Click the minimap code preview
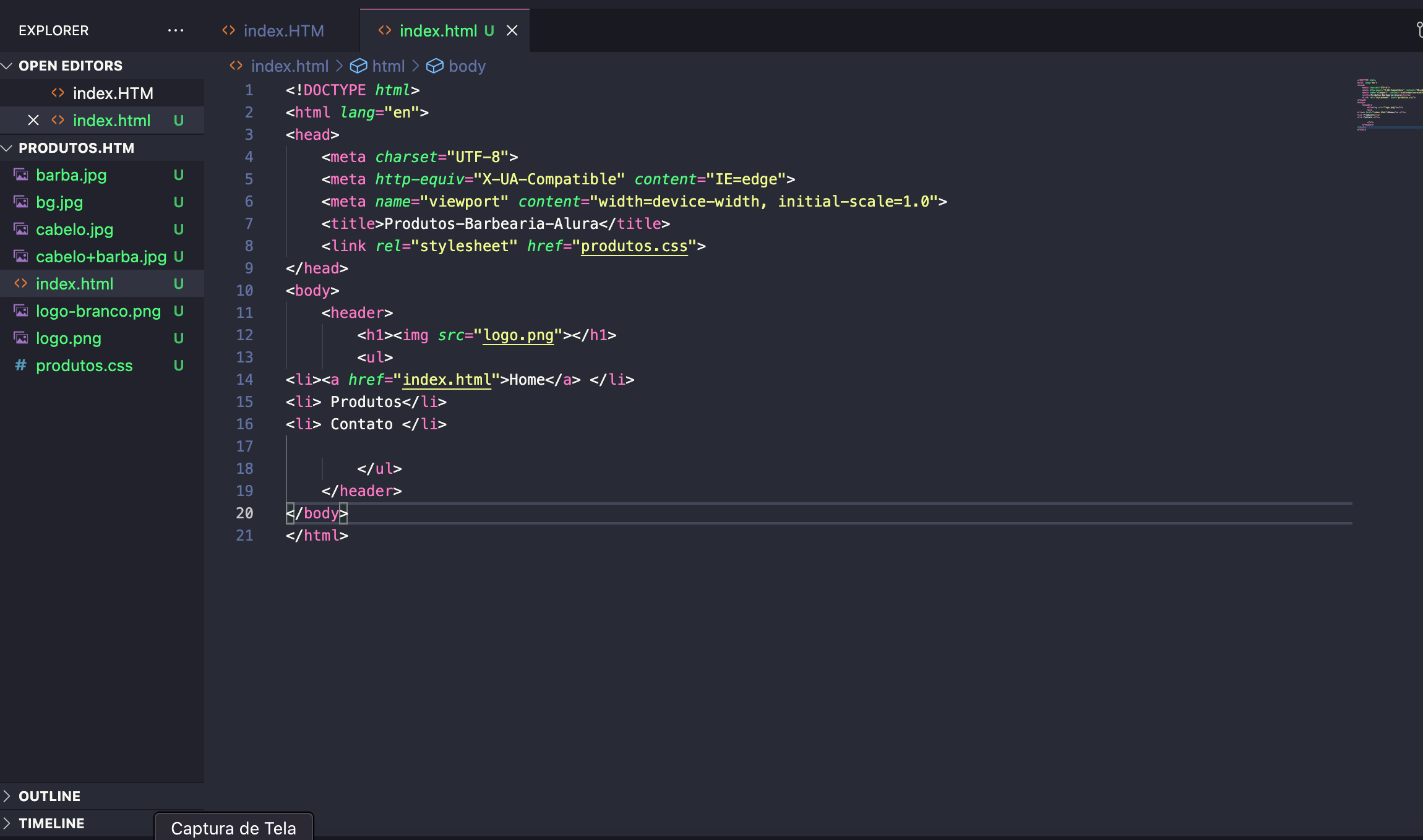The image size is (1423, 840). tap(1389, 105)
